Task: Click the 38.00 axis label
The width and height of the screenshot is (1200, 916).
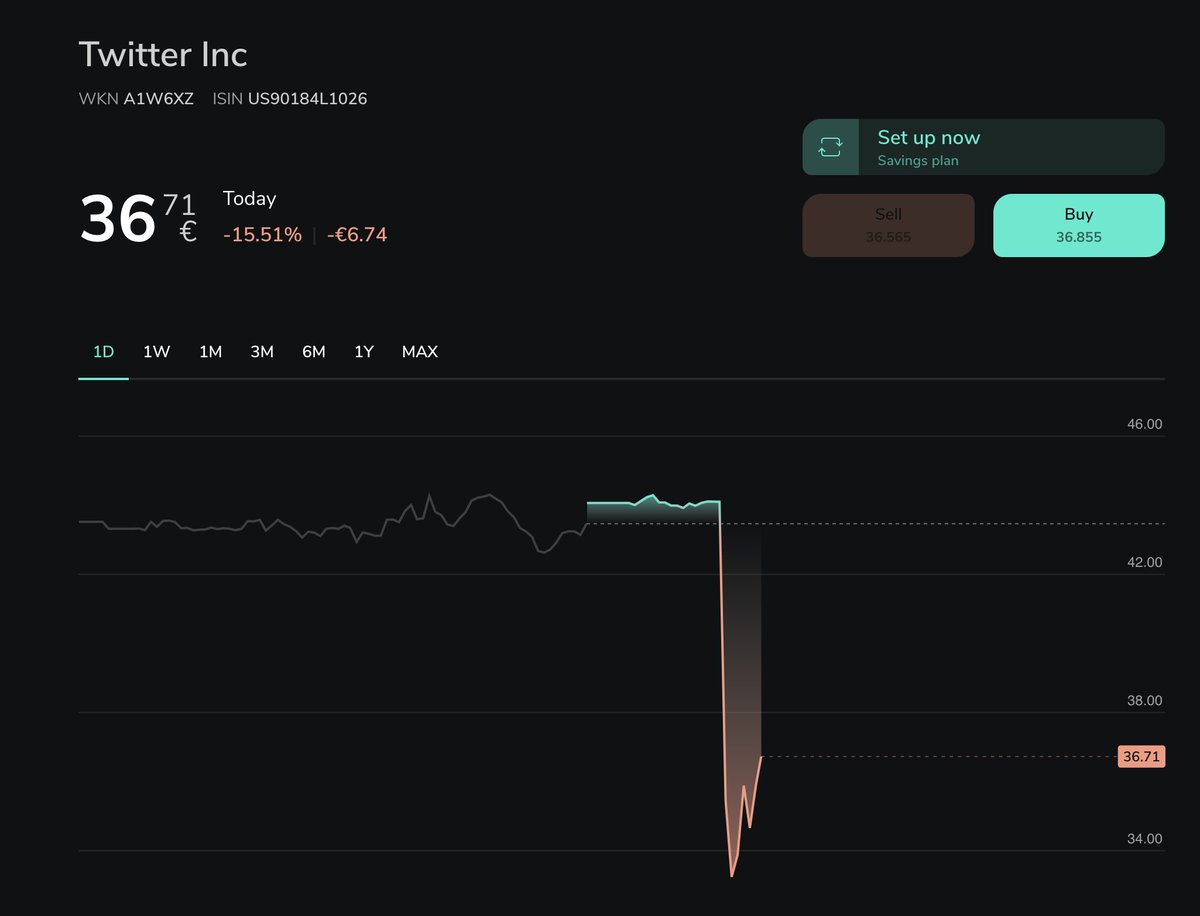Action: tap(1144, 700)
